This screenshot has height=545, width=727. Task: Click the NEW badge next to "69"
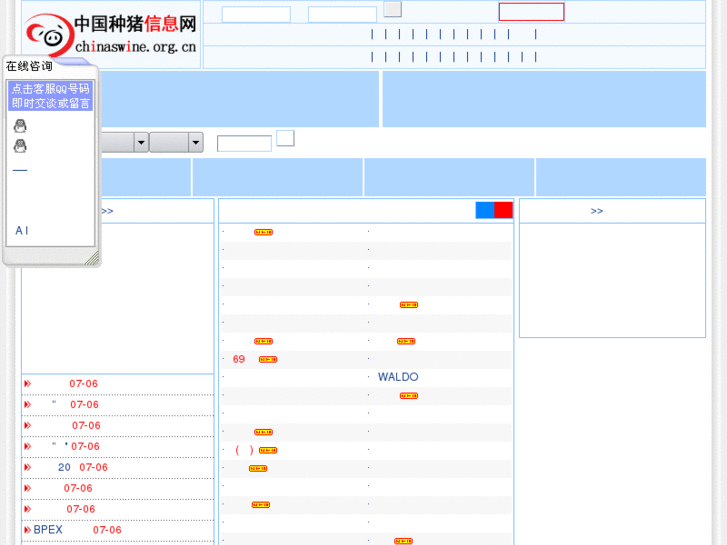point(268,359)
